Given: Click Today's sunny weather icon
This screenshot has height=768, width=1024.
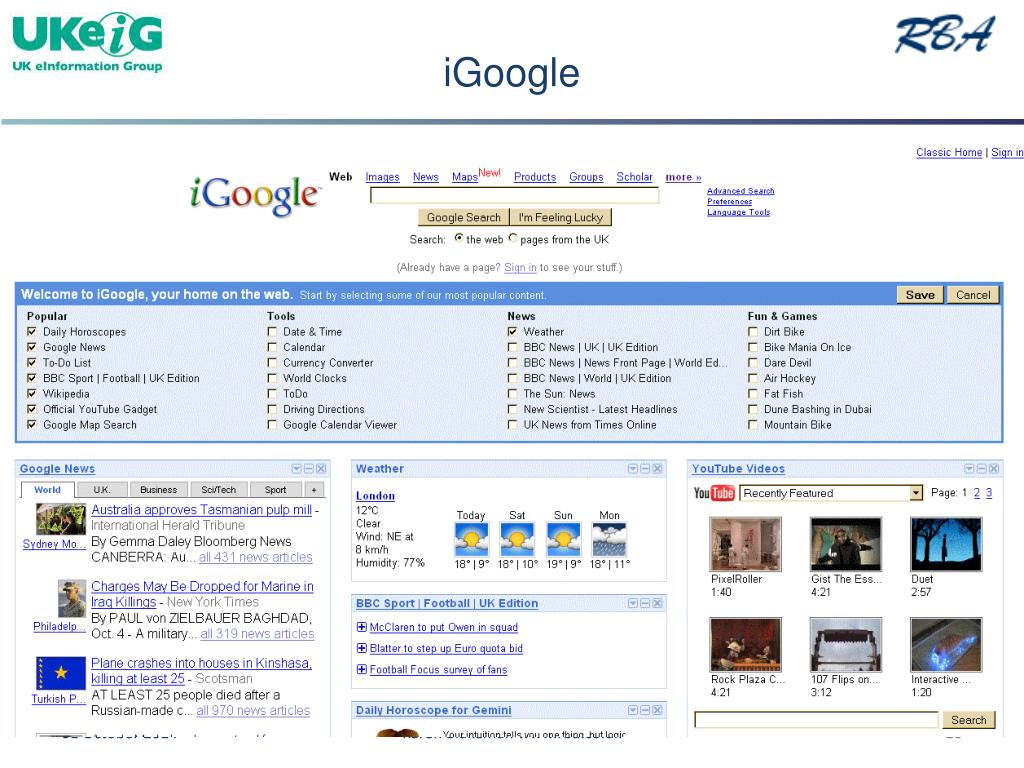Looking at the screenshot, I should click(472, 539).
